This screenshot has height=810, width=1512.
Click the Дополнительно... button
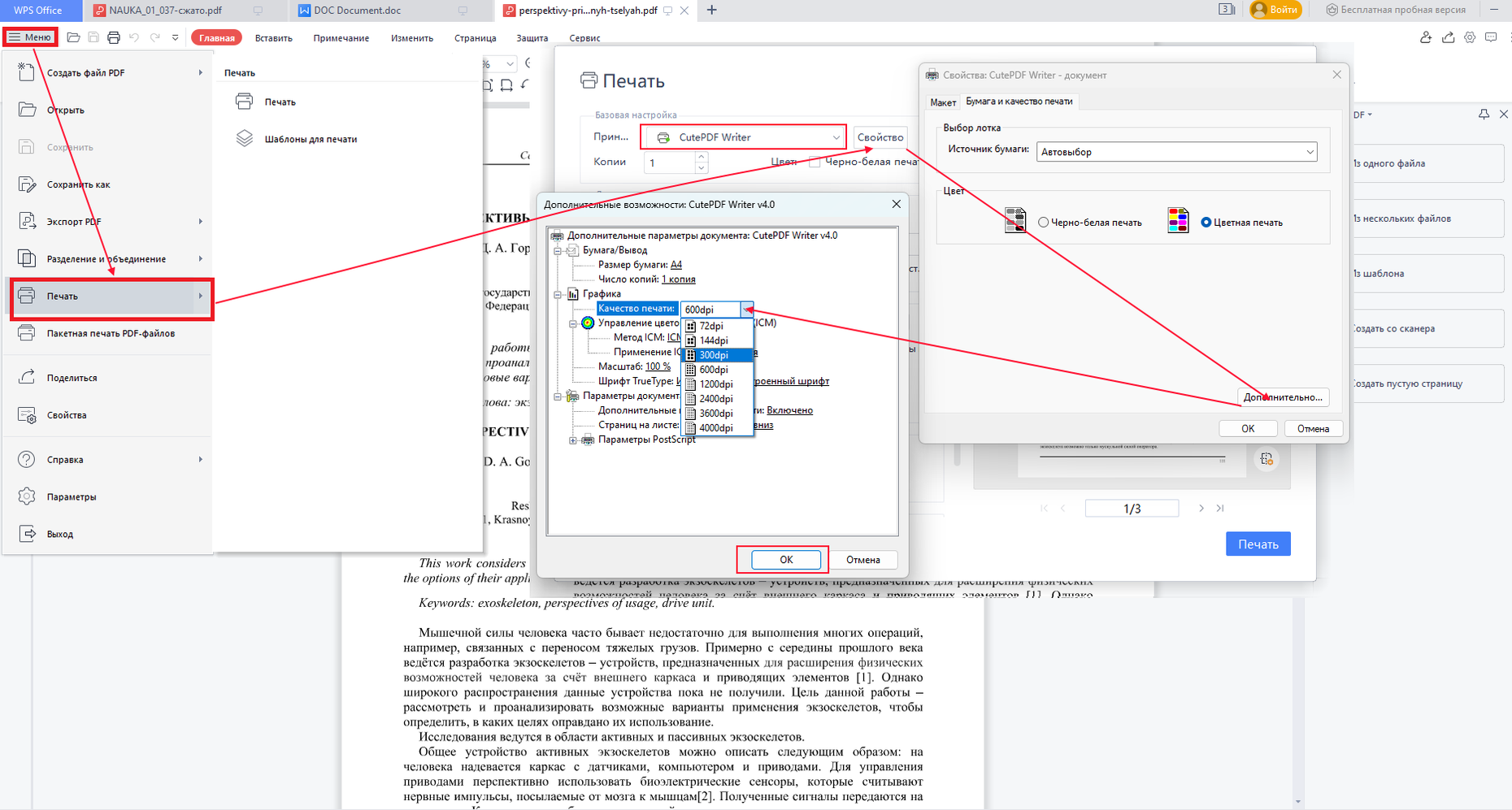click(1283, 397)
